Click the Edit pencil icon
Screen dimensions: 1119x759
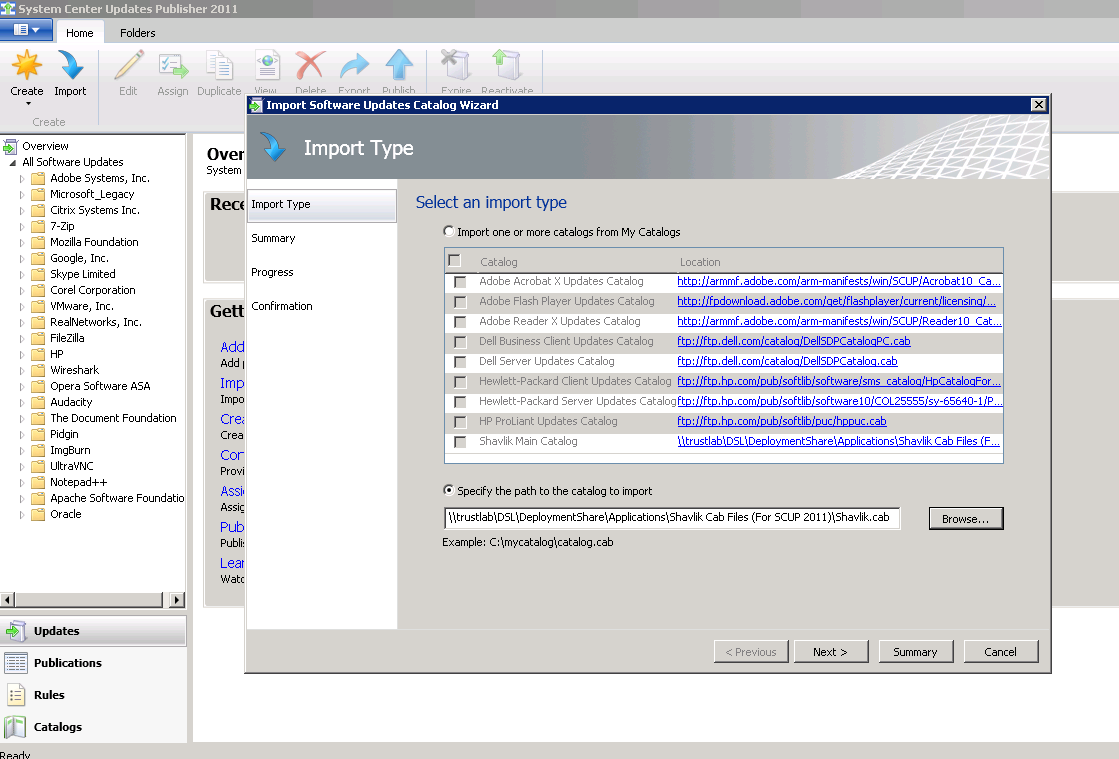coord(128,66)
